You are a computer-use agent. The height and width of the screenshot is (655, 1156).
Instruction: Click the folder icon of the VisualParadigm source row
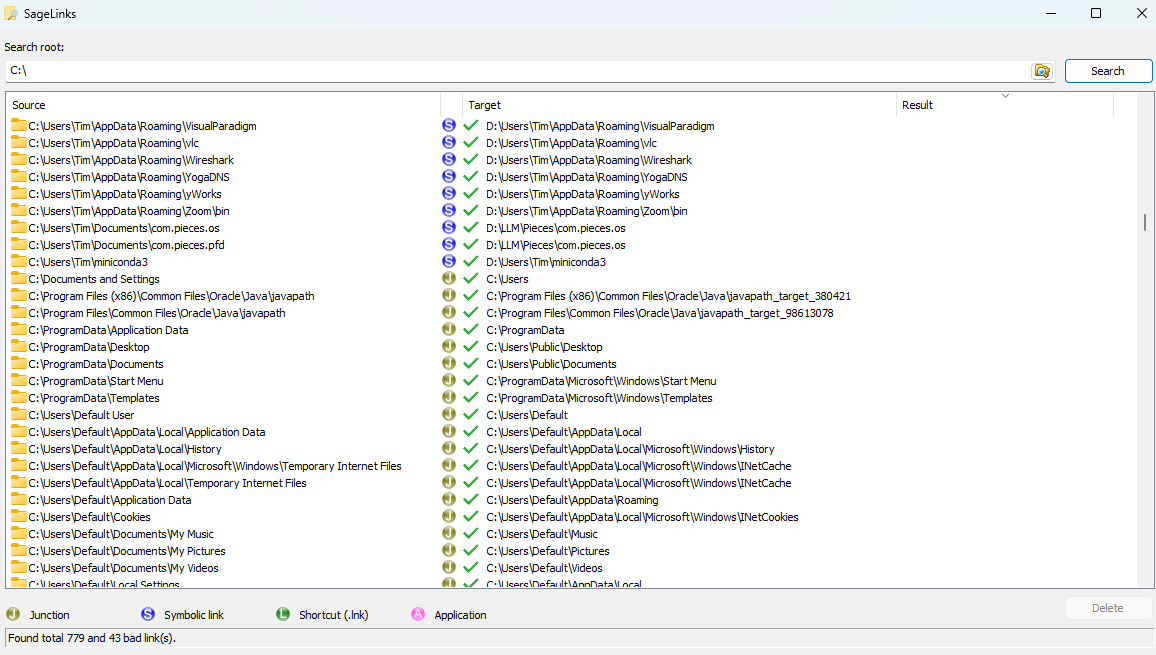[x=19, y=125]
